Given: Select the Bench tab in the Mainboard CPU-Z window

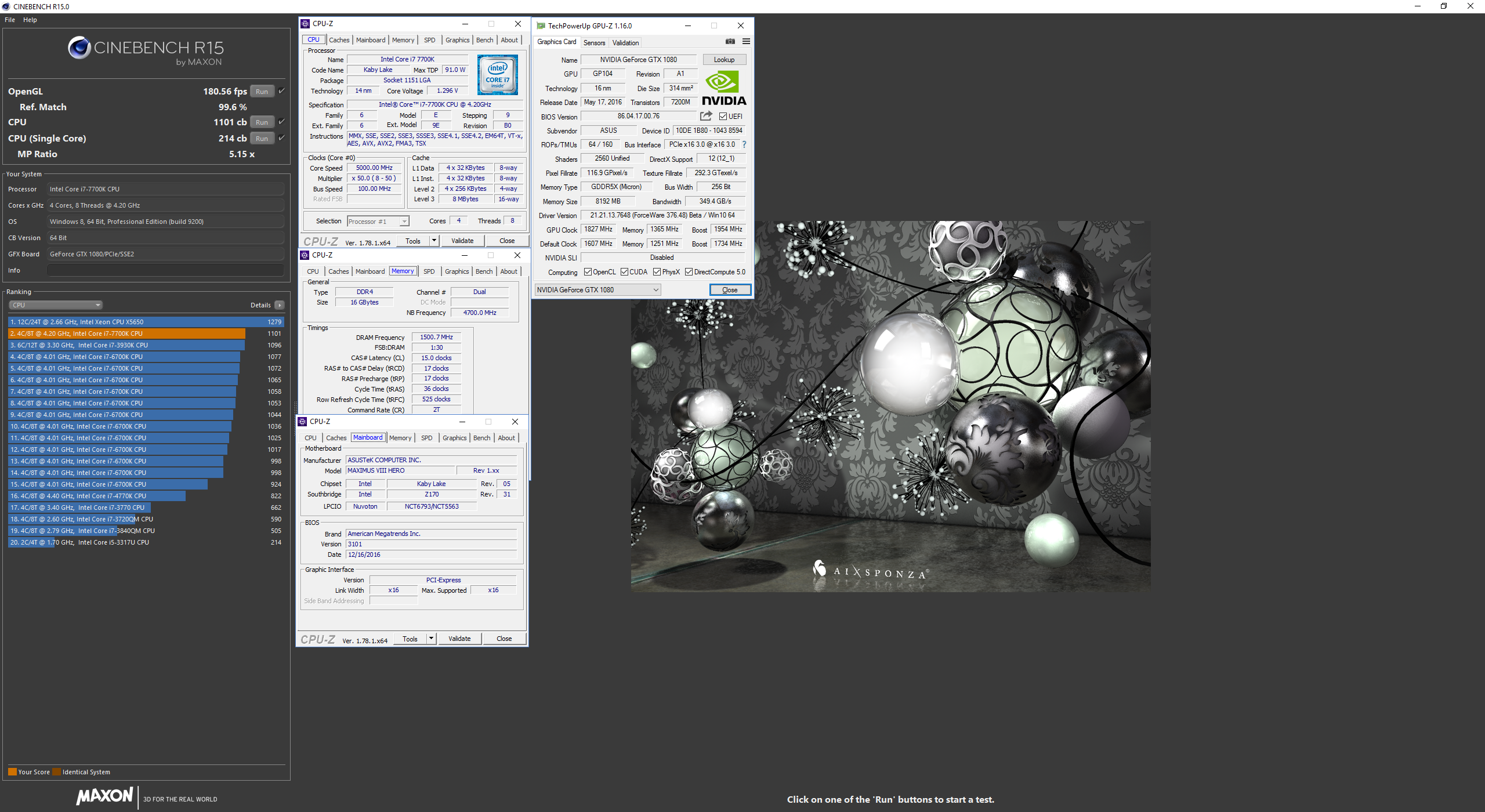Looking at the screenshot, I should (x=482, y=438).
